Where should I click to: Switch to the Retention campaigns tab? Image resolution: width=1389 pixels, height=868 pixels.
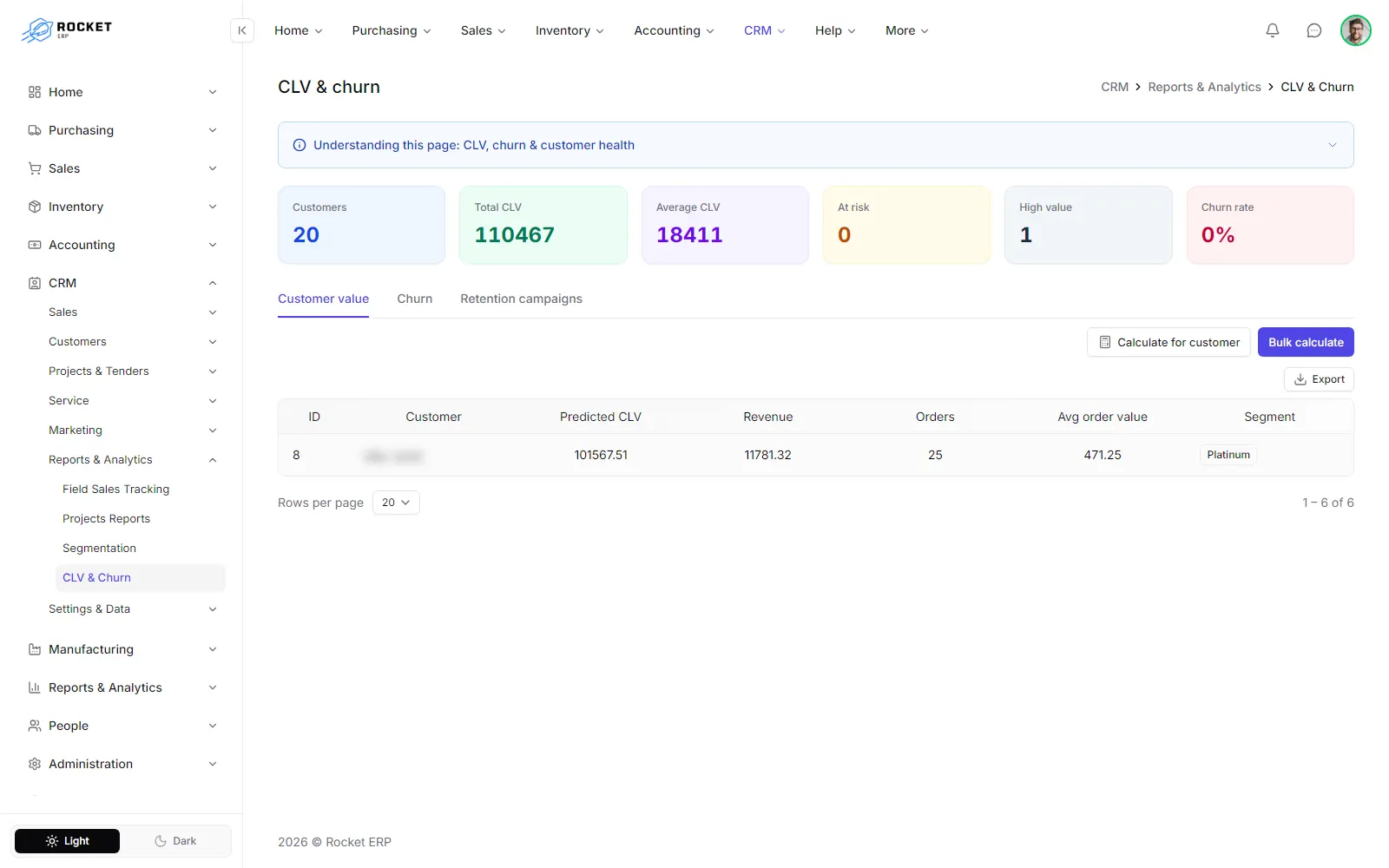(x=521, y=299)
